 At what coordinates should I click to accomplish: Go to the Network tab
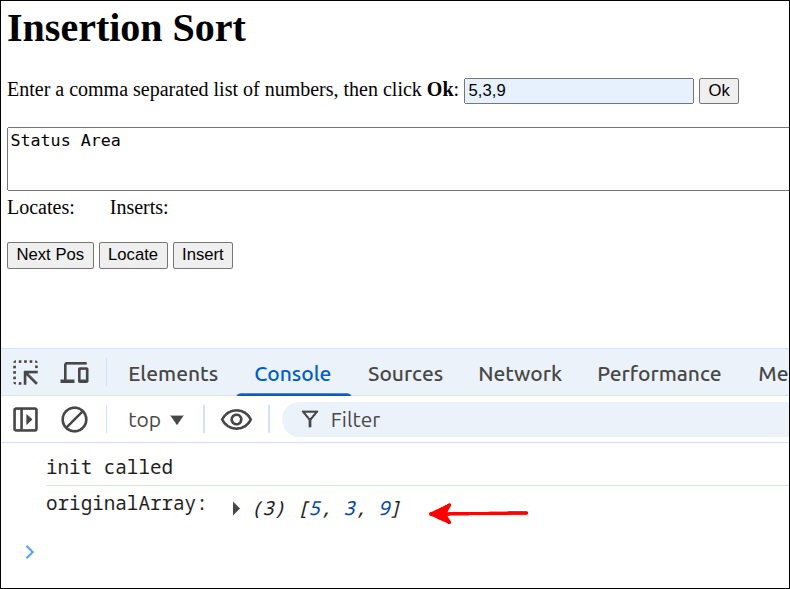pos(520,374)
